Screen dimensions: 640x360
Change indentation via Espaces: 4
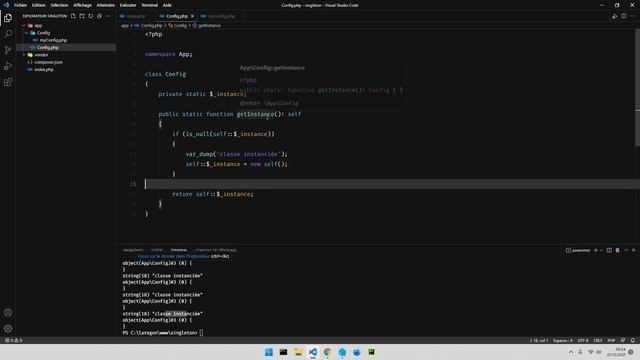tap(563, 340)
